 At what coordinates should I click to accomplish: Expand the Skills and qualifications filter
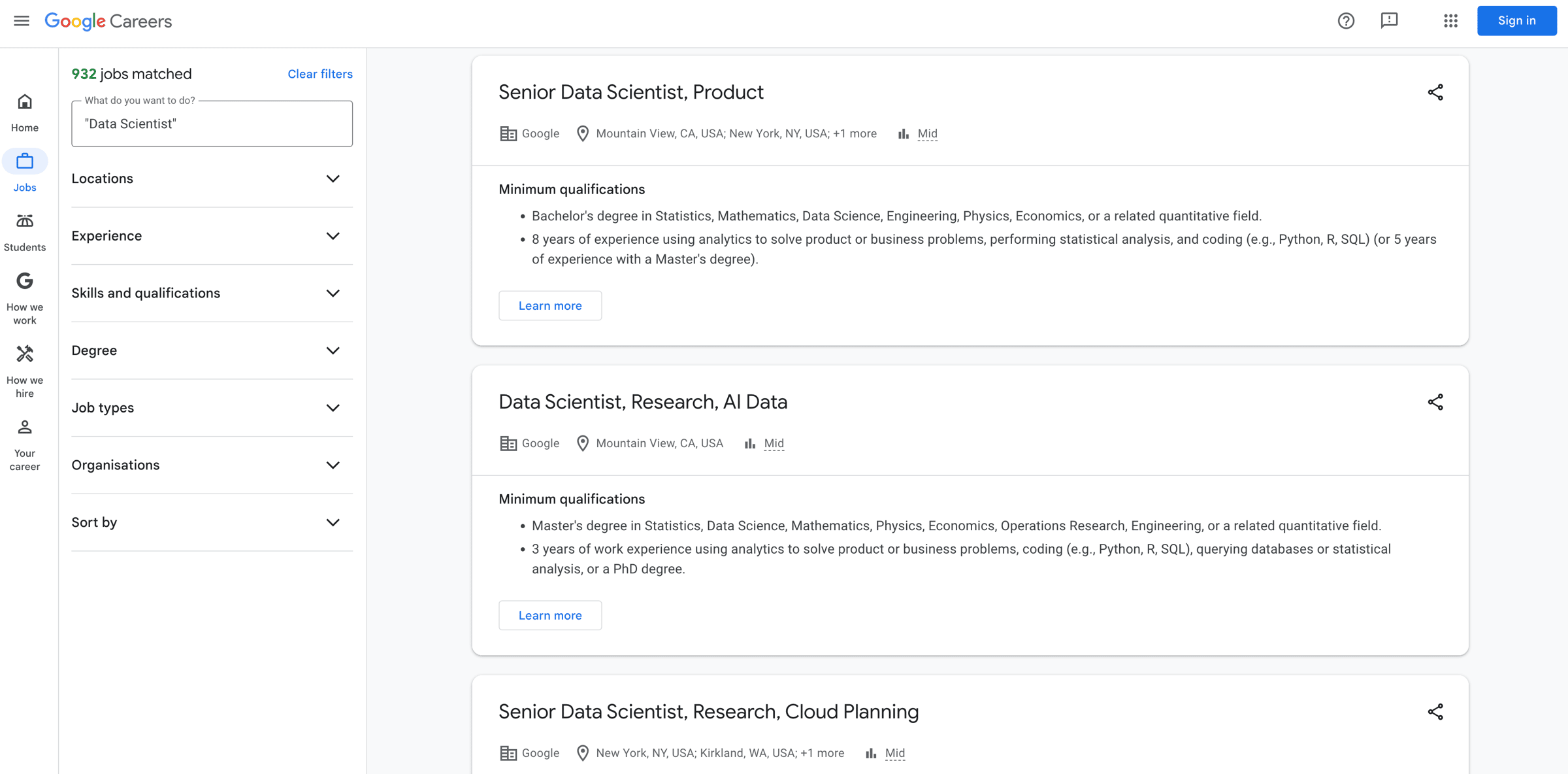(212, 294)
